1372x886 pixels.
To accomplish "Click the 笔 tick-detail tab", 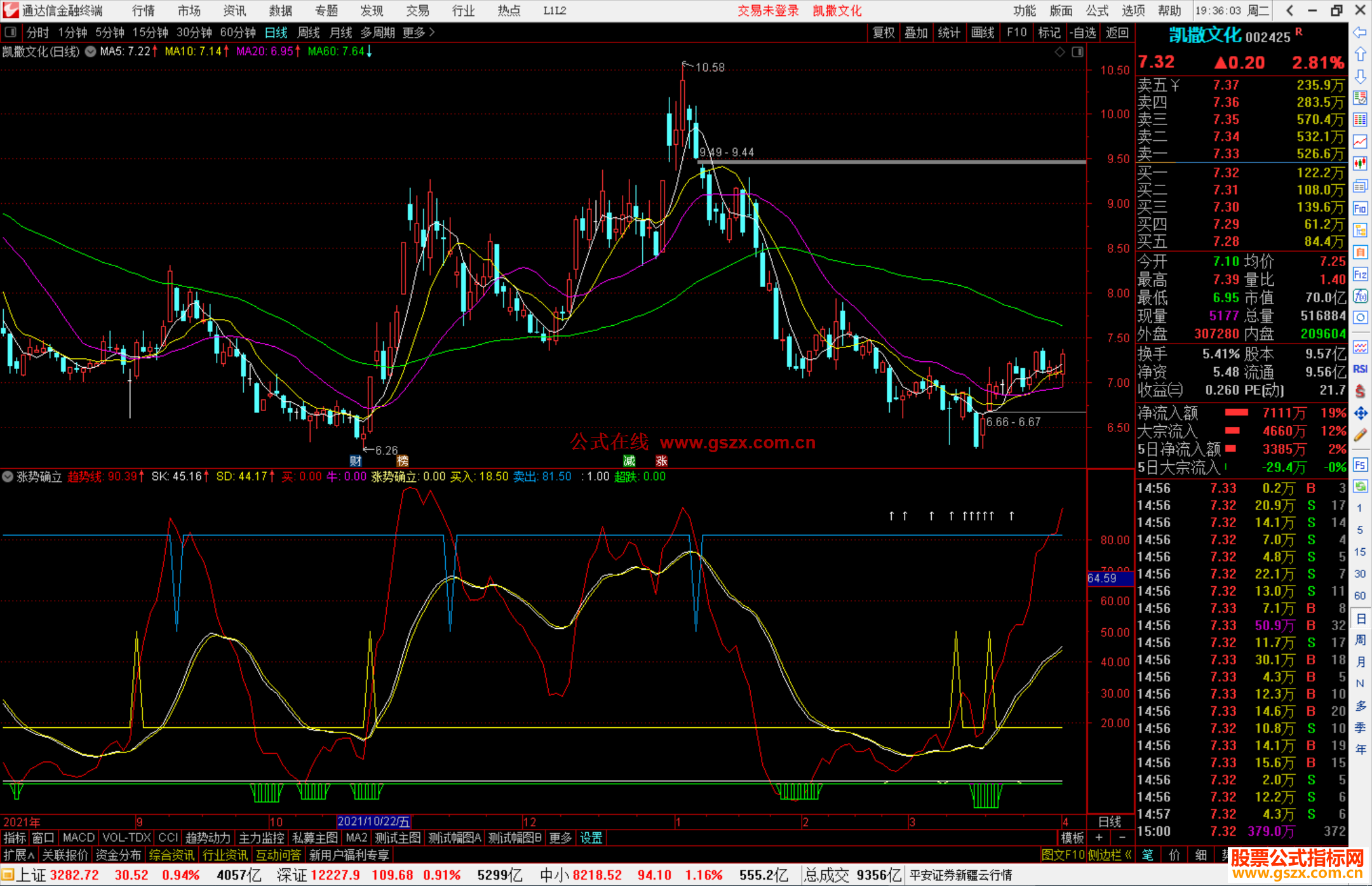I will click(1148, 856).
